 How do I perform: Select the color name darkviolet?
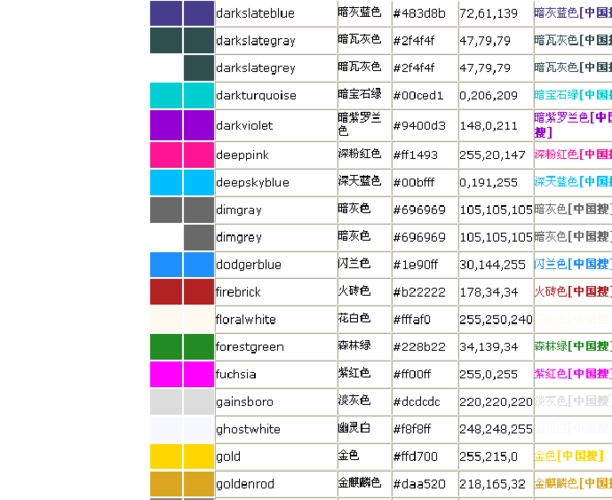(x=244, y=126)
